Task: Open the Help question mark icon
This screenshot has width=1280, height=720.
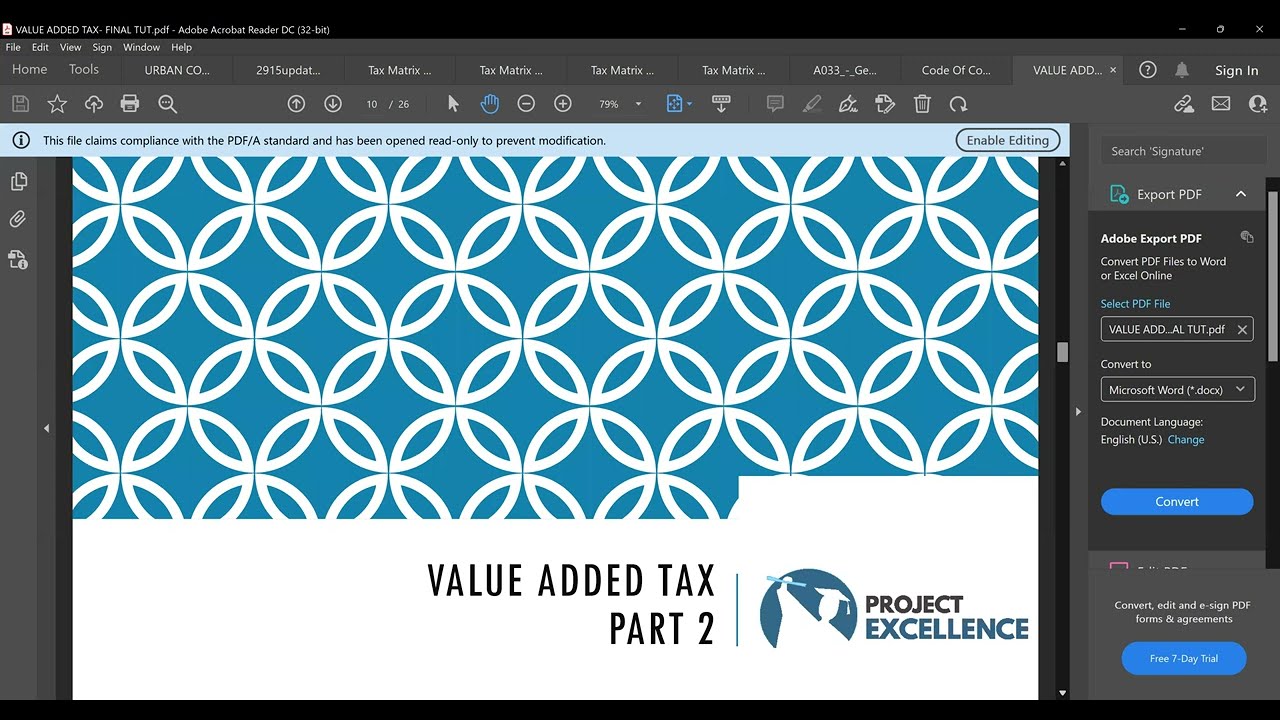Action: click(x=1148, y=70)
